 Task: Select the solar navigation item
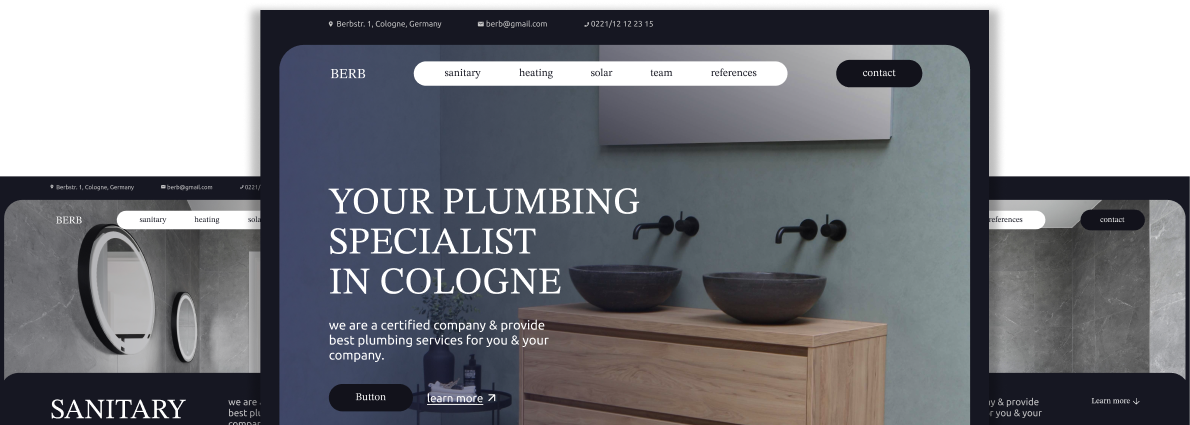[601, 73]
